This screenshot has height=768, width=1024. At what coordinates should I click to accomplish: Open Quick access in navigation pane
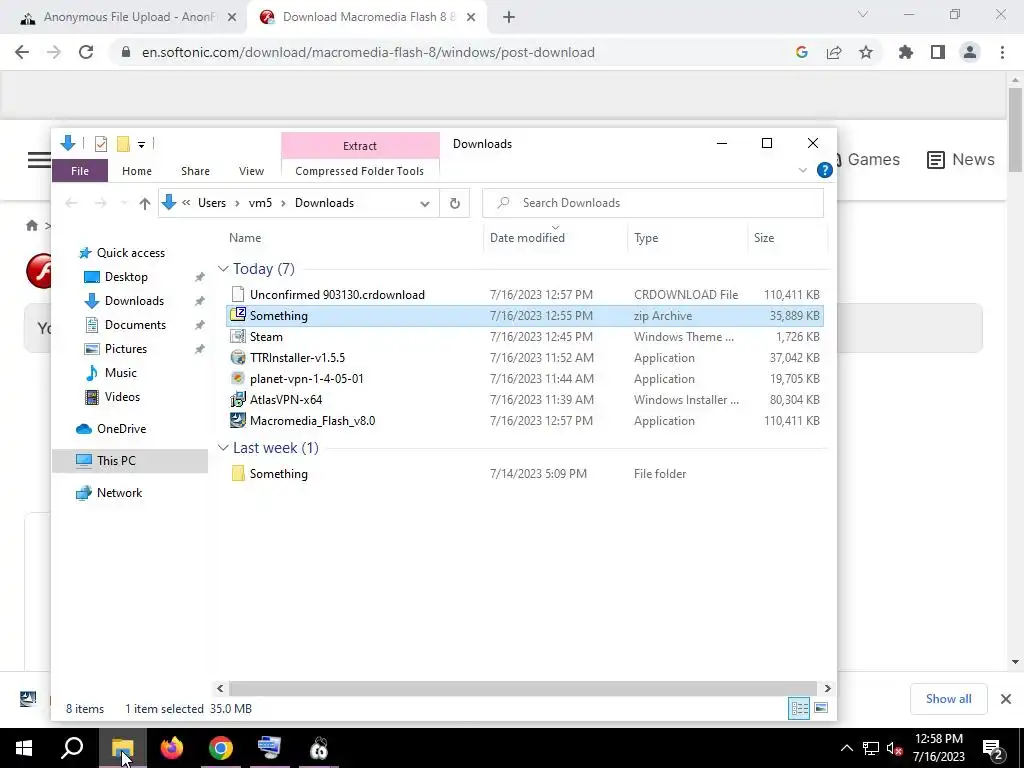(131, 253)
